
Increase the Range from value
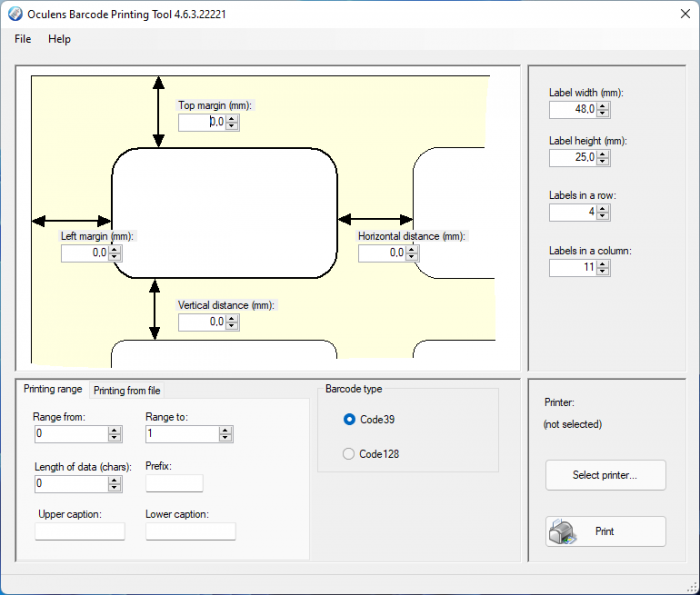click(115, 430)
